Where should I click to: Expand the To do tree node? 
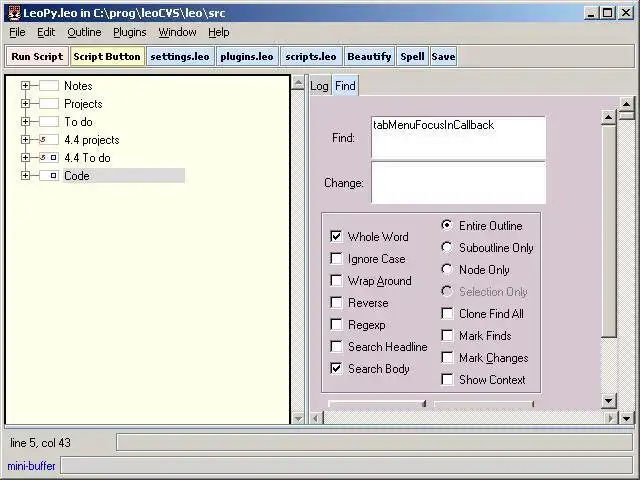click(25, 122)
